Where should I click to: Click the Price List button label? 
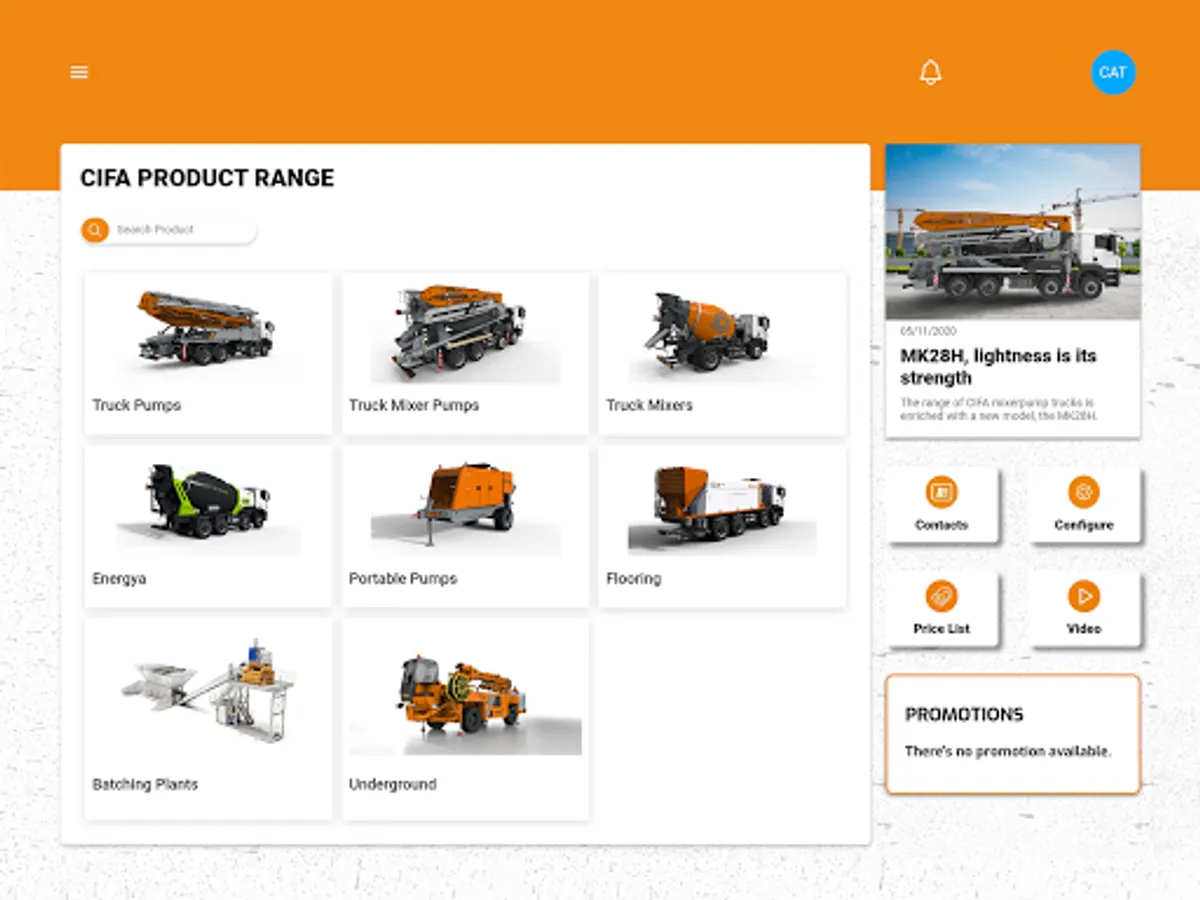click(x=941, y=629)
